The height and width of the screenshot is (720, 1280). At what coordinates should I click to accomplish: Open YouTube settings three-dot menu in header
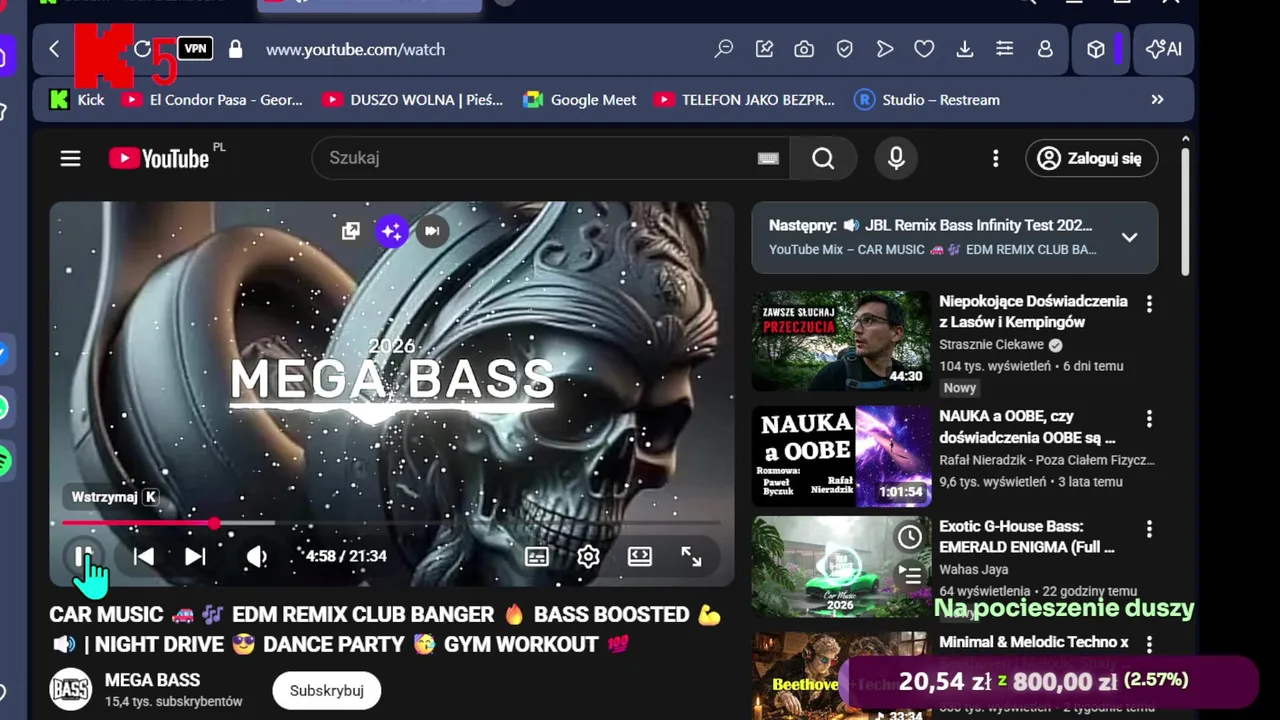click(x=995, y=158)
